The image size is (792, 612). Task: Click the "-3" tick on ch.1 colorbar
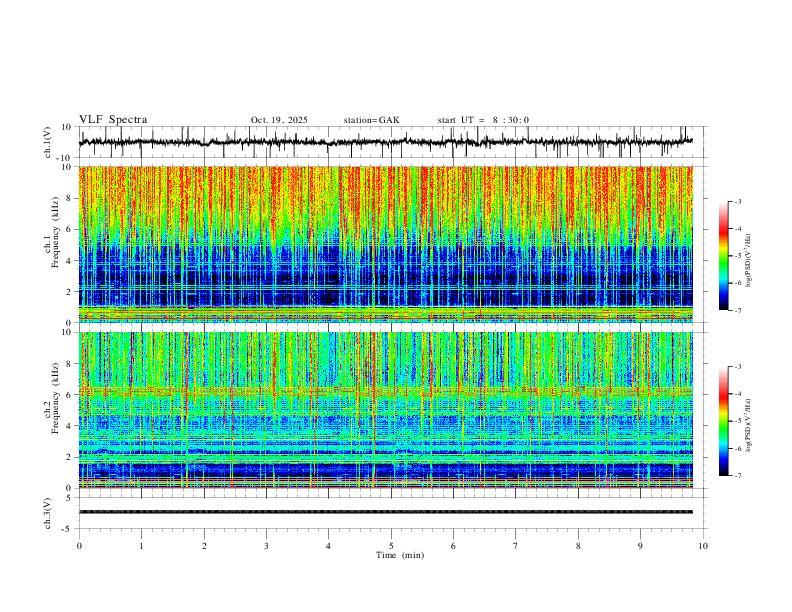[x=737, y=202]
